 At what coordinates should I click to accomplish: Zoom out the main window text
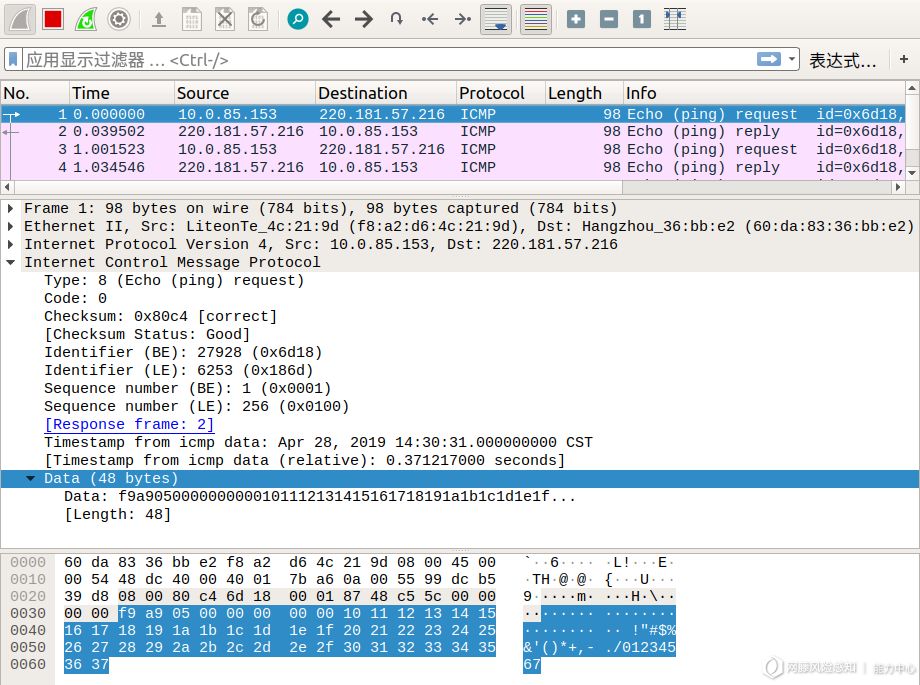(609, 19)
